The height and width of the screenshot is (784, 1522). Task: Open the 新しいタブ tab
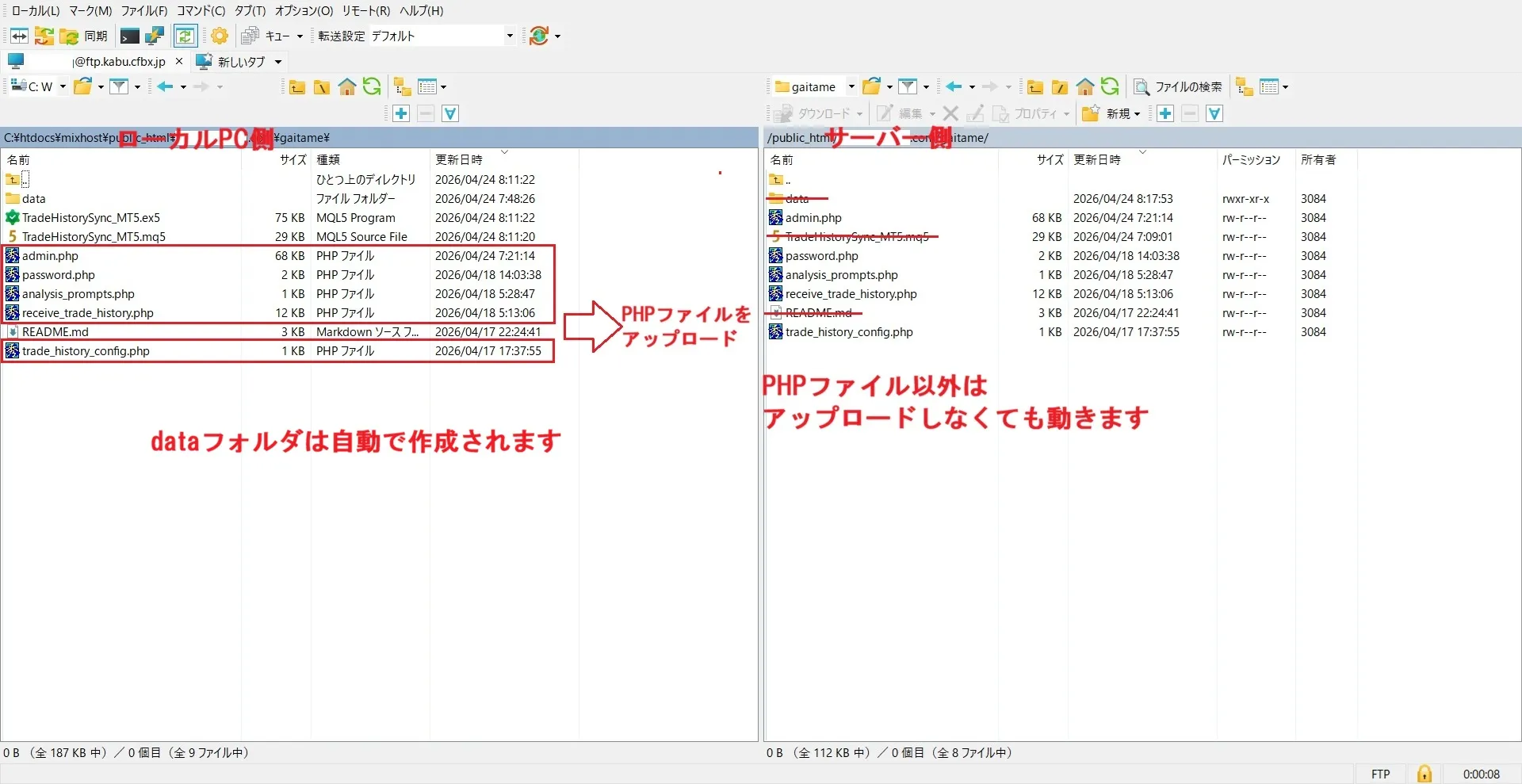239,62
